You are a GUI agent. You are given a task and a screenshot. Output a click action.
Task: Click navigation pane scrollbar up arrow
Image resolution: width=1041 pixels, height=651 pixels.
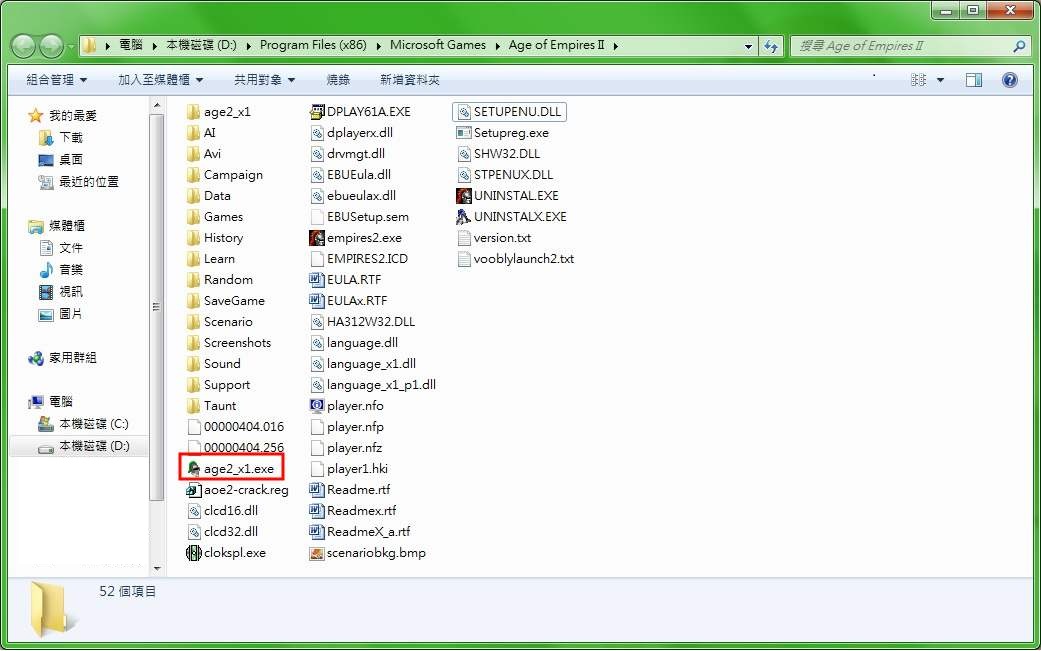[157, 105]
